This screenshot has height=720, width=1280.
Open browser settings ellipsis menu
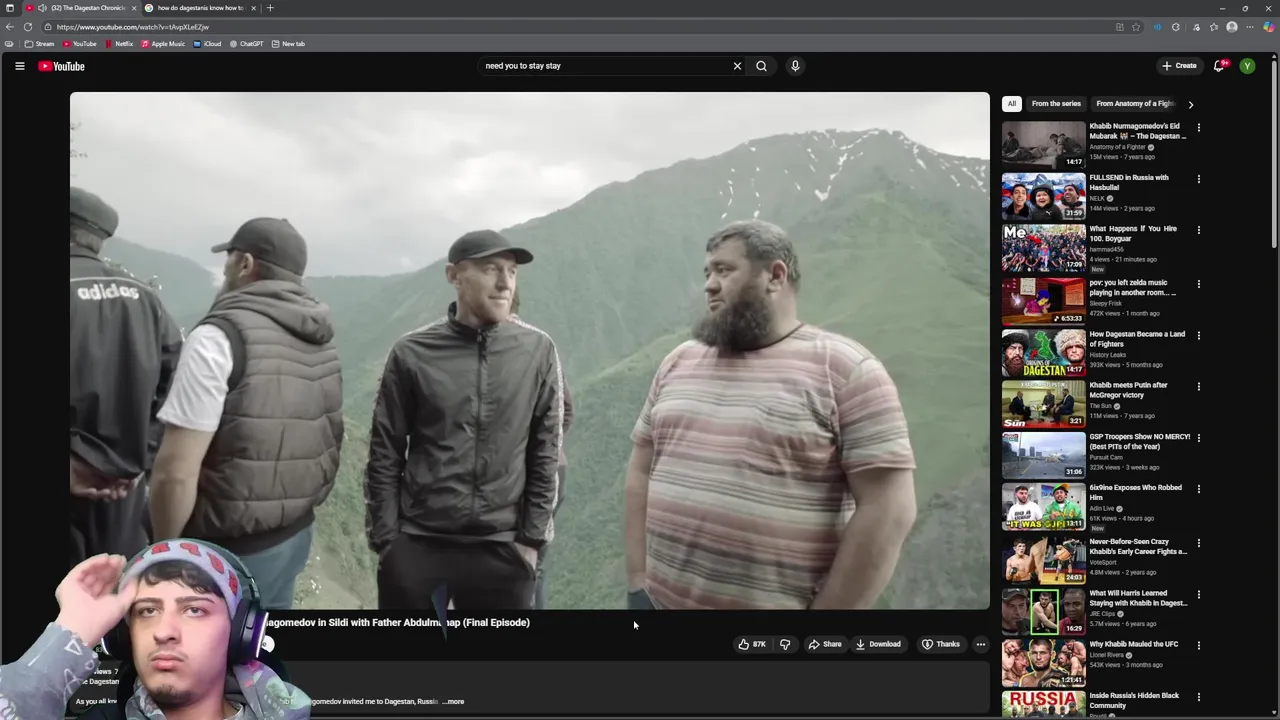pos(1250,27)
